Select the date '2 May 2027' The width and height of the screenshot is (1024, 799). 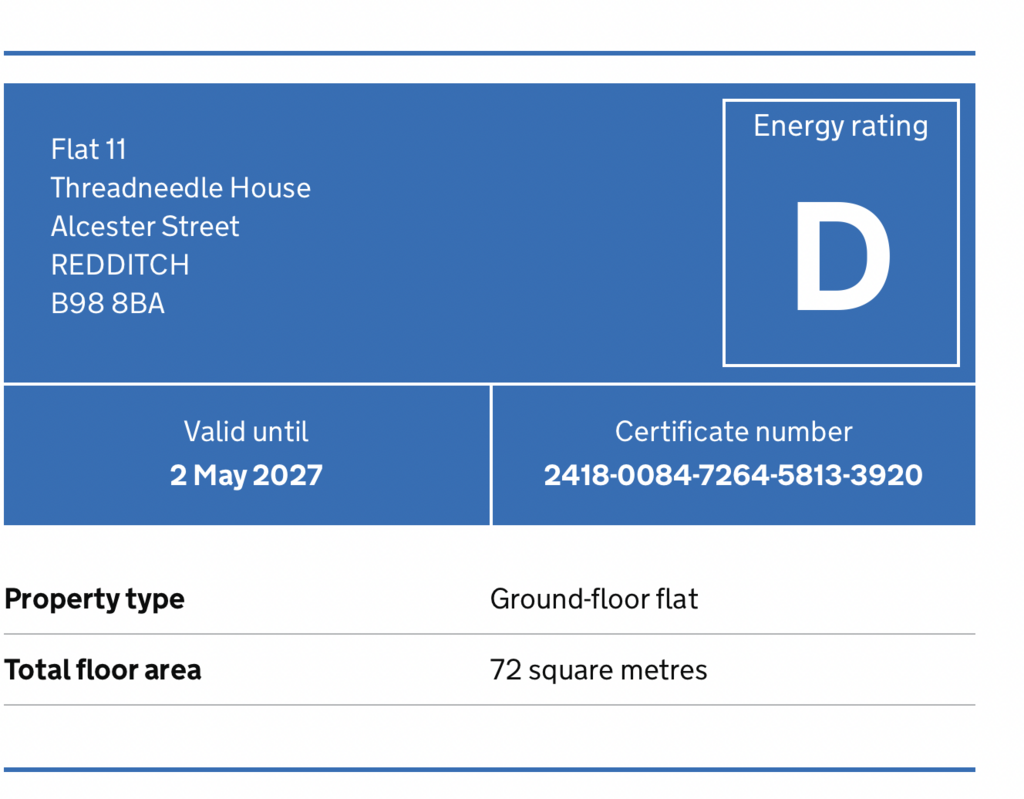point(246,476)
